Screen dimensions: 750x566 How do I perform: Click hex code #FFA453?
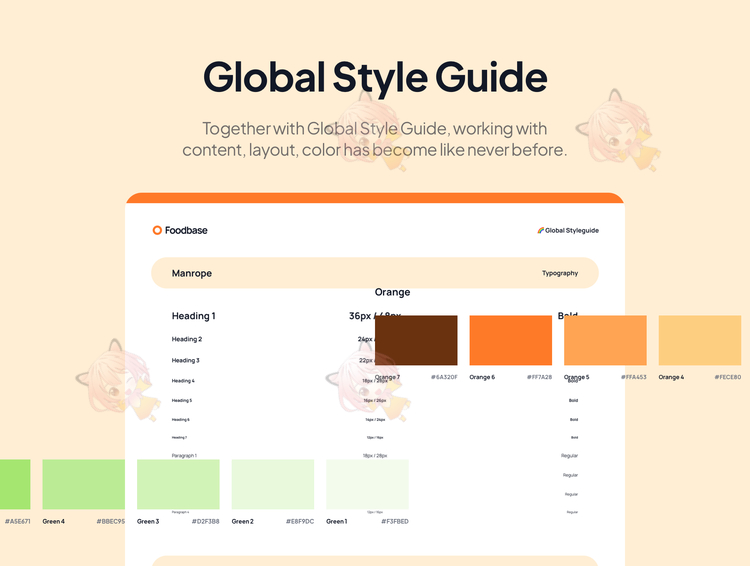click(x=634, y=377)
